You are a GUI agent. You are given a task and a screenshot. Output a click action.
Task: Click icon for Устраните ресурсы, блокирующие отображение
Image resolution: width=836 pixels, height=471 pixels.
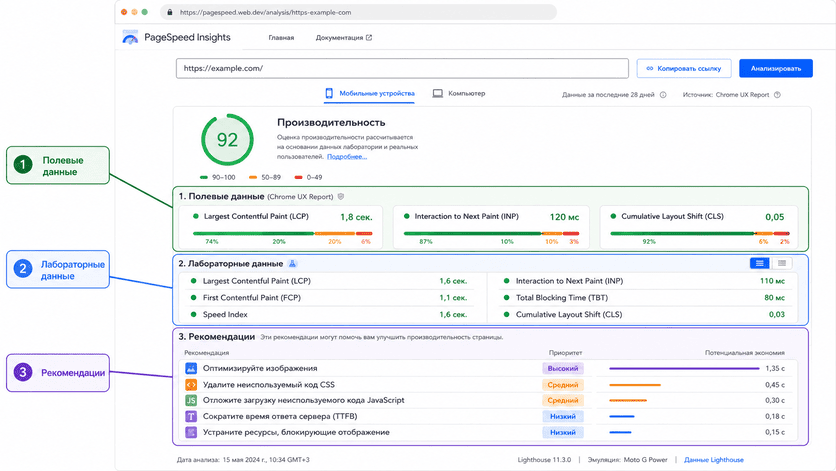click(191, 432)
